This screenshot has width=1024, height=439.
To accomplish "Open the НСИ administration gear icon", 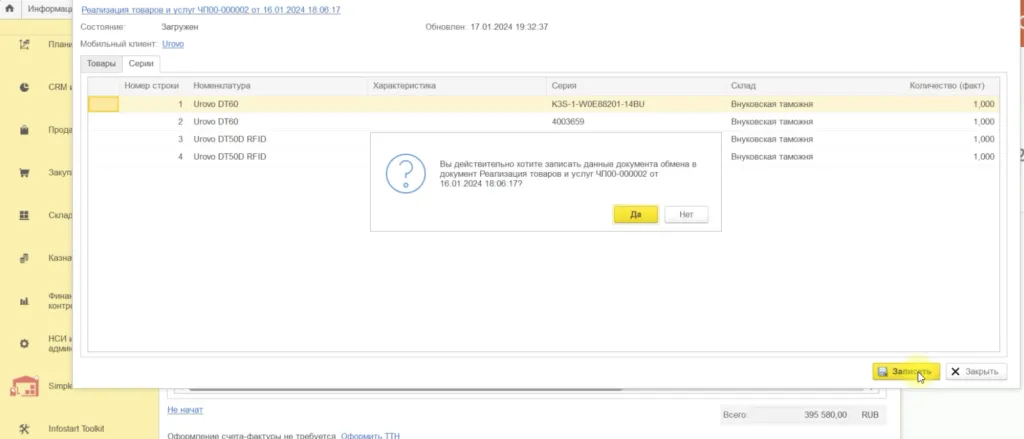I will (x=24, y=344).
